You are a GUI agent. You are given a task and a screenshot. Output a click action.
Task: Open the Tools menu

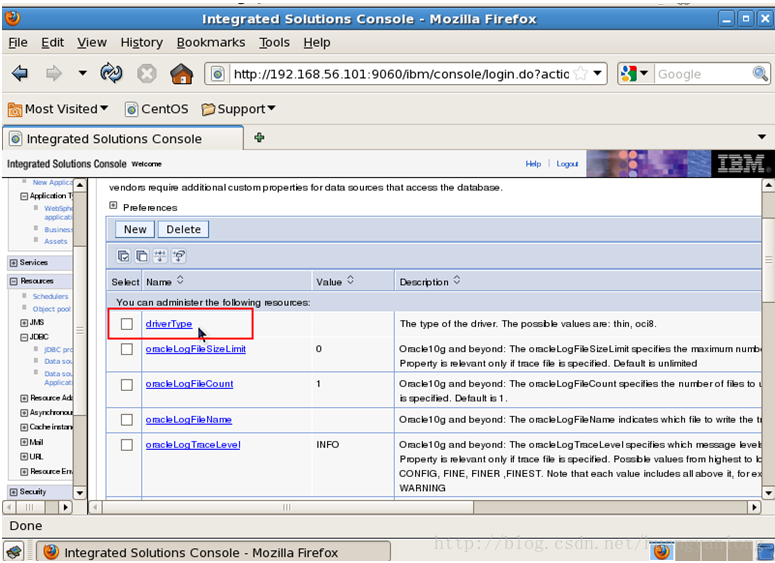pyautogui.click(x=274, y=43)
